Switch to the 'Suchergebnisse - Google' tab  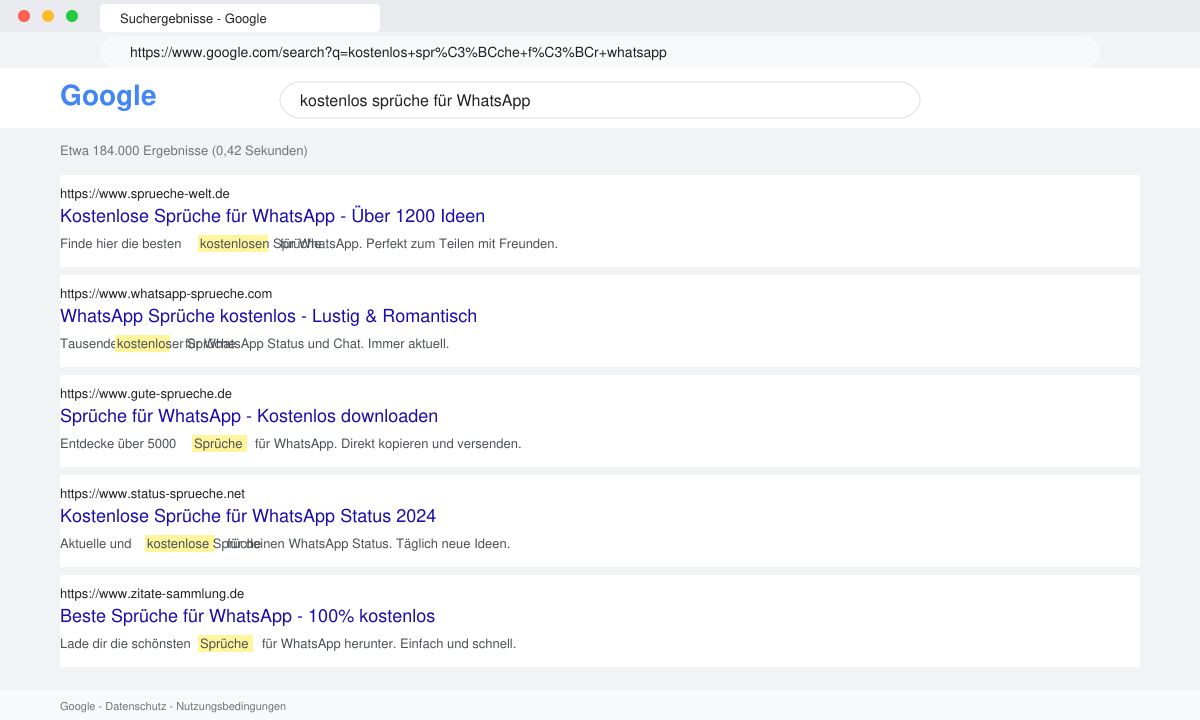[240, 18]
